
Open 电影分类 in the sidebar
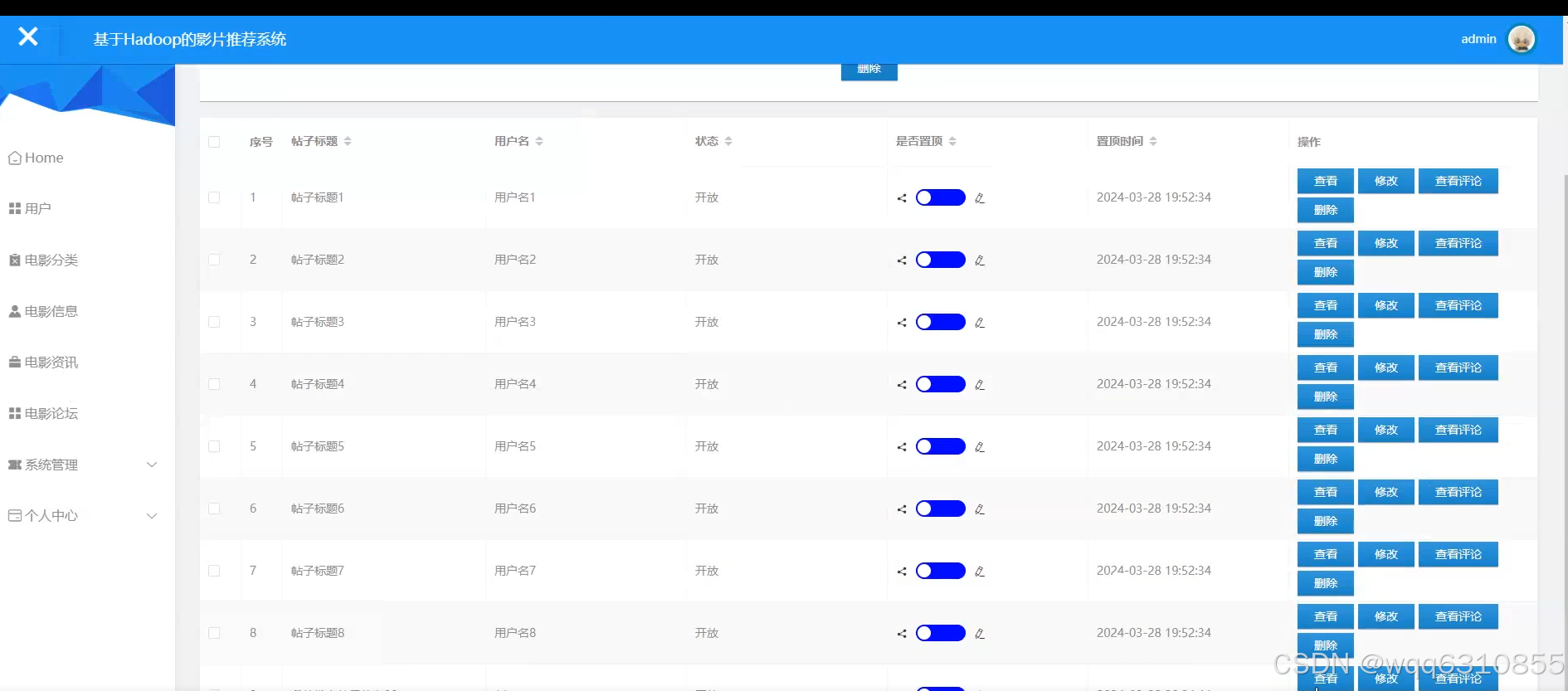43,260
